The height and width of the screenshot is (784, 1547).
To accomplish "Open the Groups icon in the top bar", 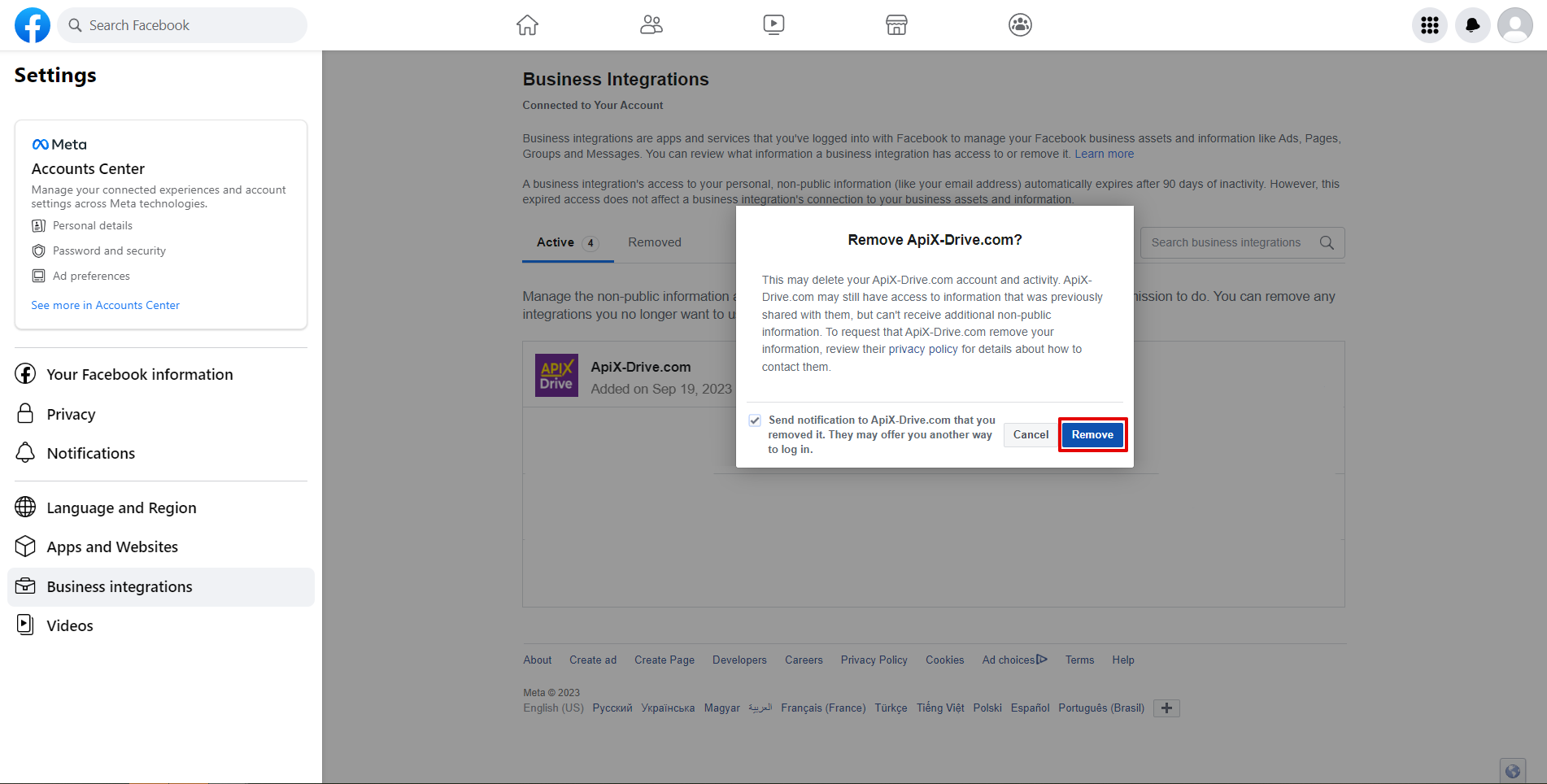I will 1020,25.
